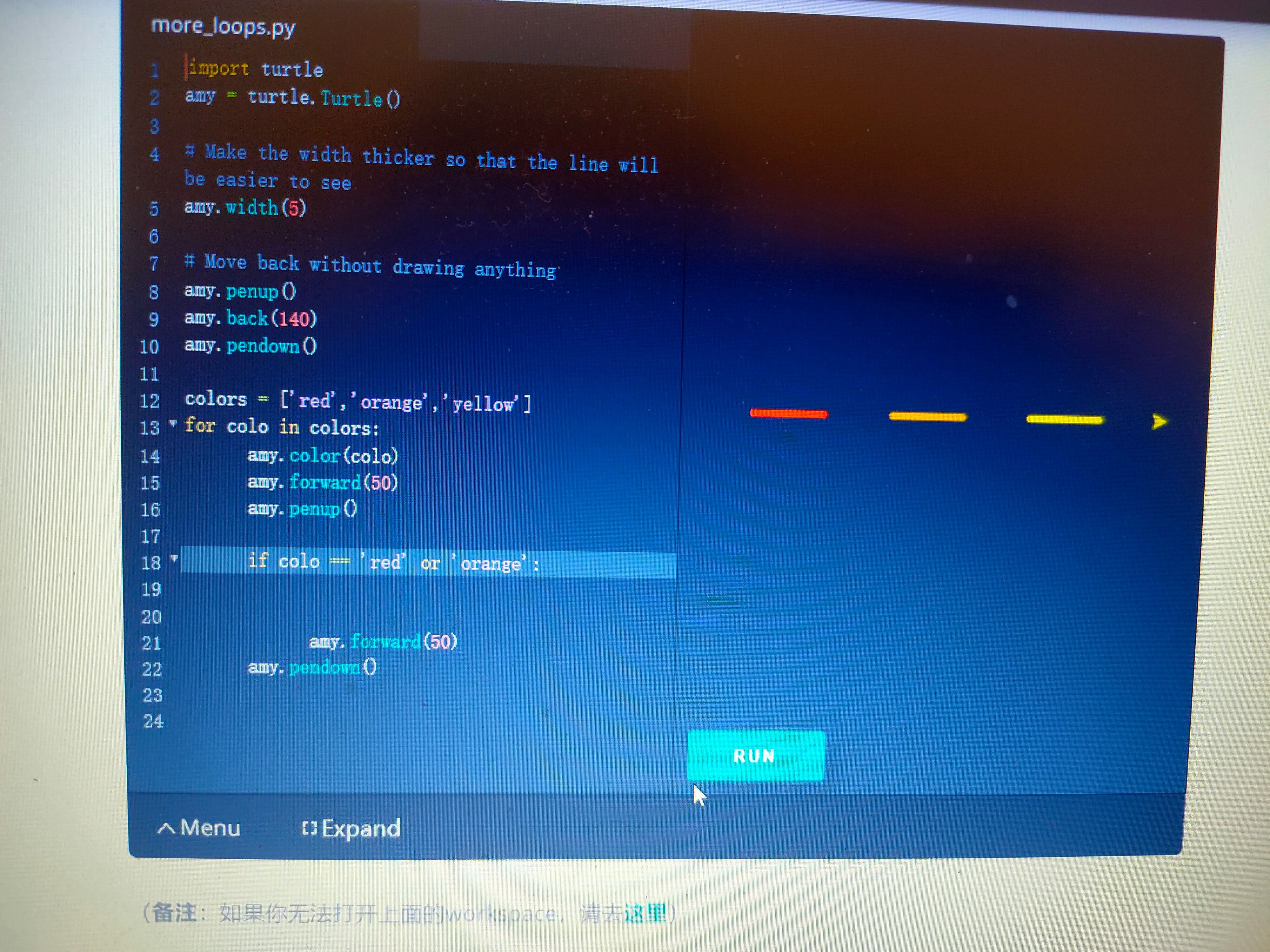The height and width of the screenshot is (952, 1270).
Task: Click the line 8 'amy.penup()' code
Action: (240, 291)
